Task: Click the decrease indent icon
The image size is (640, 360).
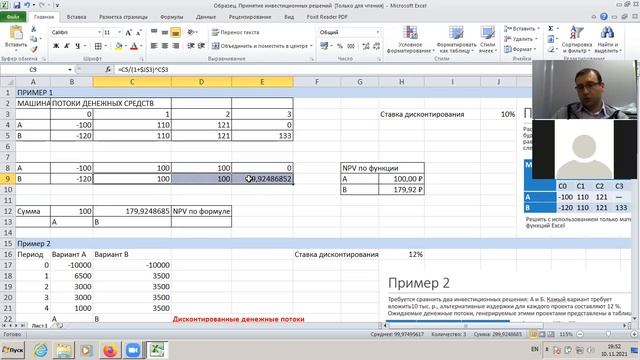Action: click(191, 46)
